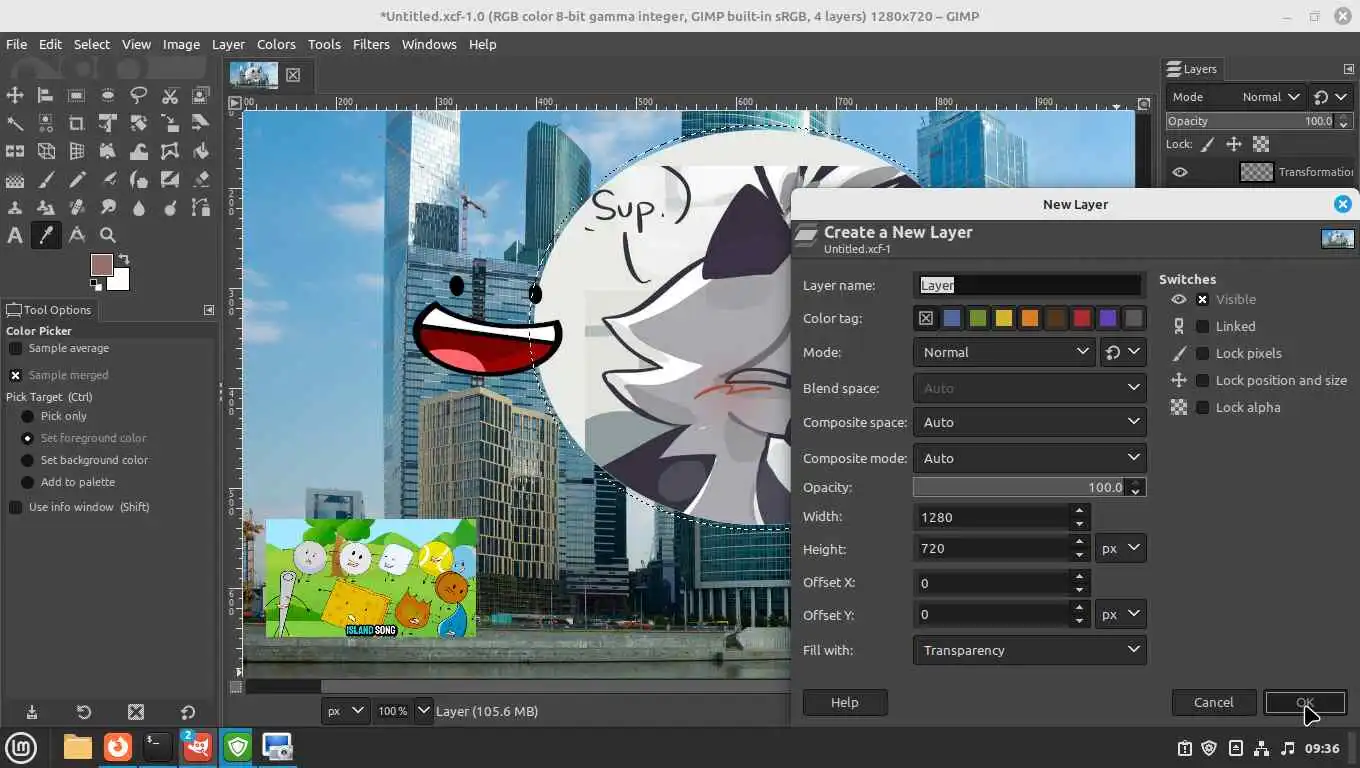Viewport: 1360px width, 768px height.
Task: Click the foreground color swatch
Action: pyautogui.click(x=101, y=265)
